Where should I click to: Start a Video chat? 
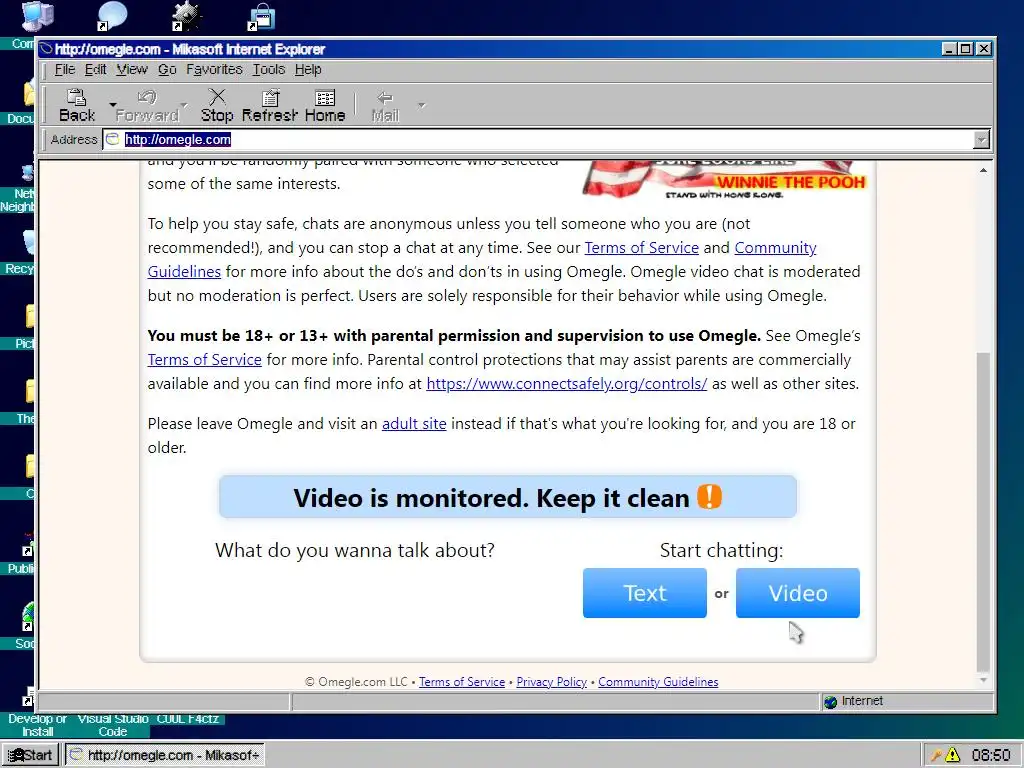pyautogui.click(x=797, y=593)
